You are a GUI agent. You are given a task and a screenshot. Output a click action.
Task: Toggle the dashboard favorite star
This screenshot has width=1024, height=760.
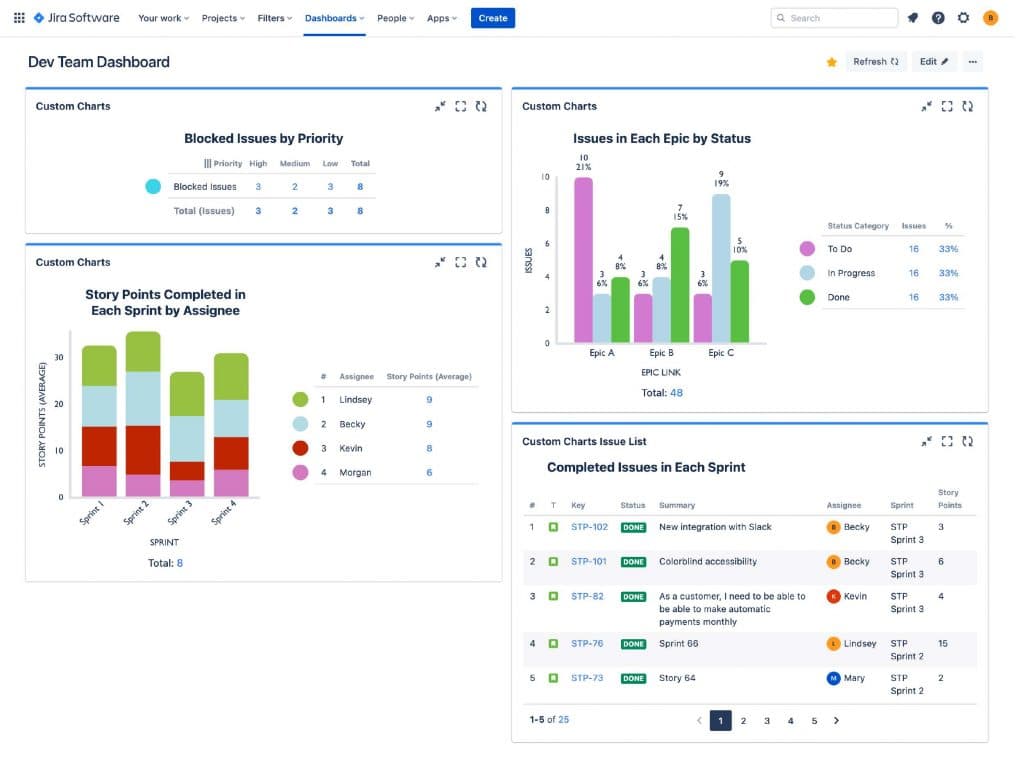(831, 62)
